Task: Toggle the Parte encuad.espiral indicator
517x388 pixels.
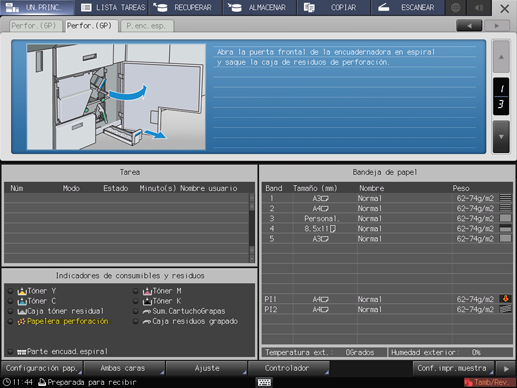Action: coord(10,352)
